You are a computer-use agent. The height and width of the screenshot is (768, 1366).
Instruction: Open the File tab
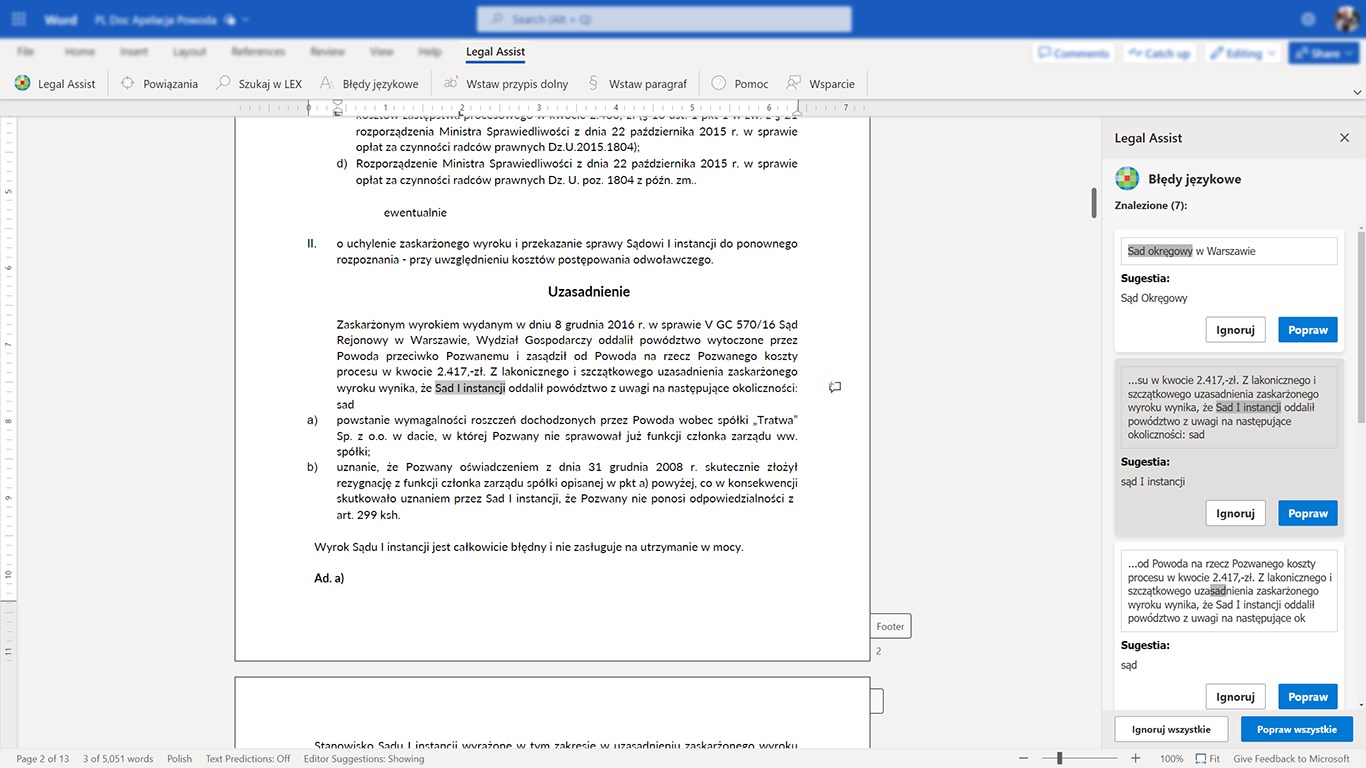coord(26,51)
